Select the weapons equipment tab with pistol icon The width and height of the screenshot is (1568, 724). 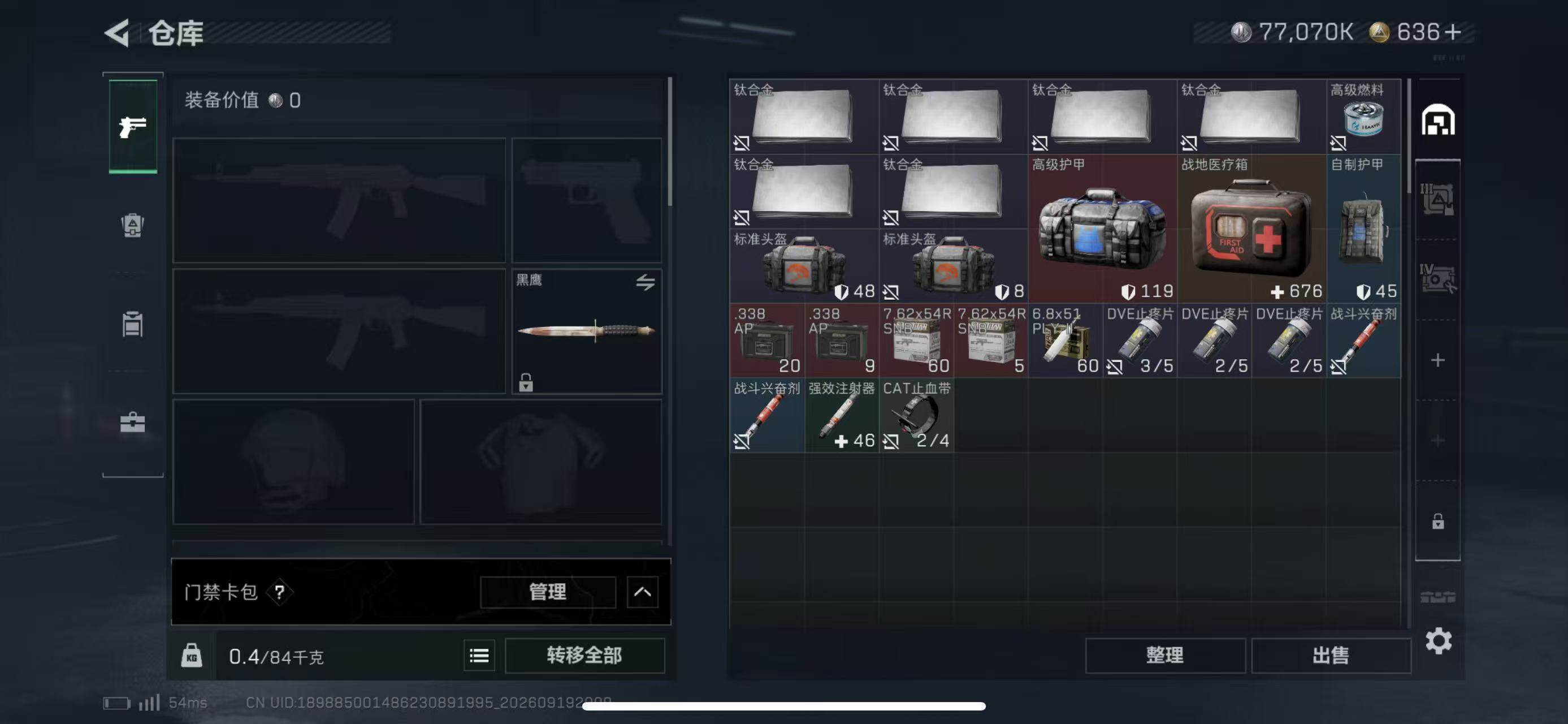133,127
